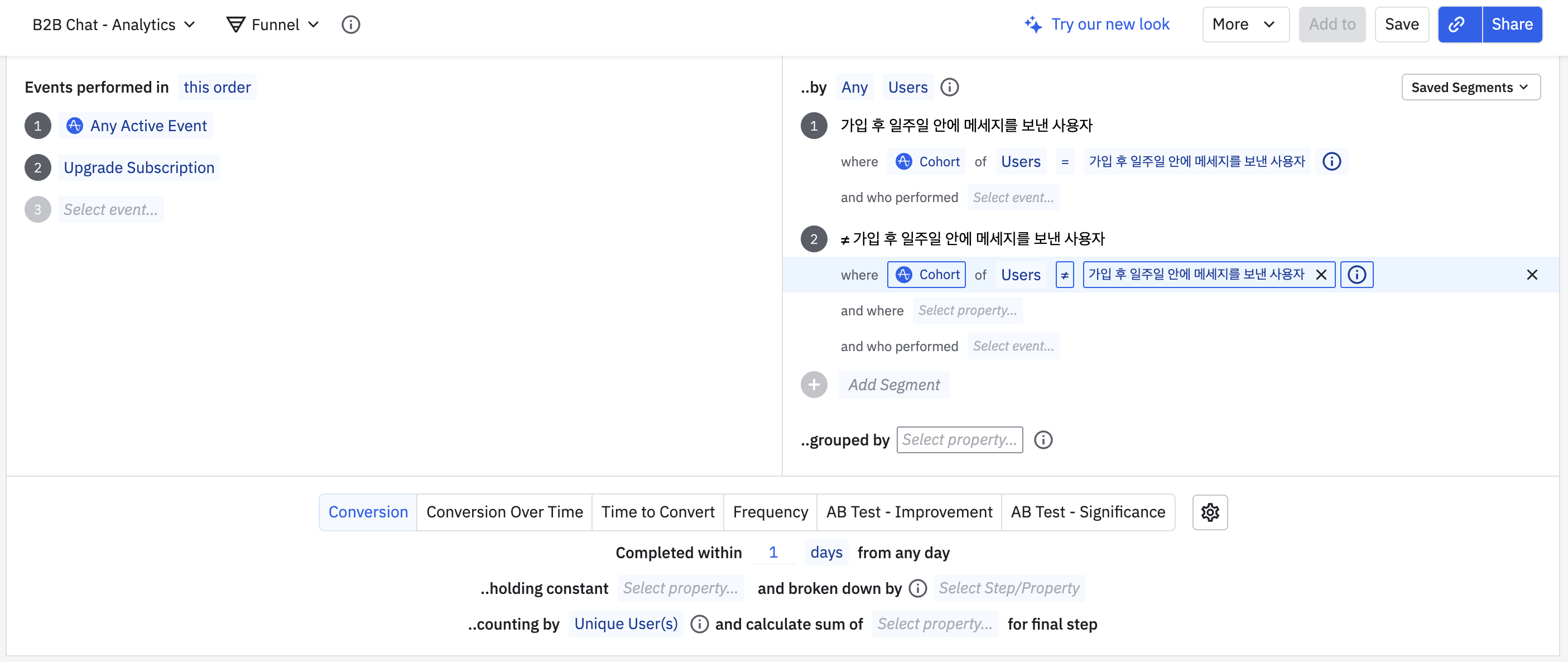Click info icon beside Unique User(s)

[699, 624]
